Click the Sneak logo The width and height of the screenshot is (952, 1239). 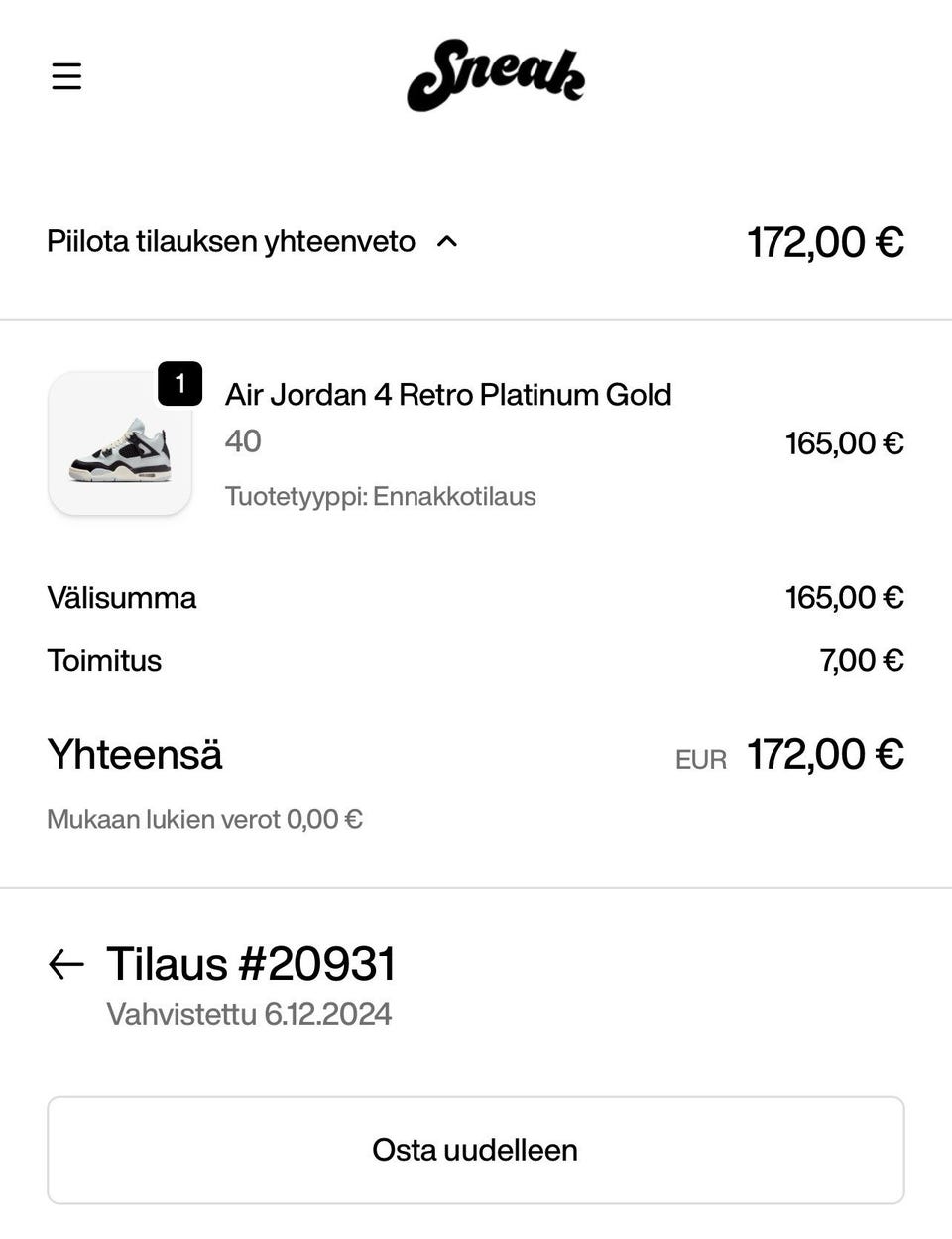[x=495, y=75]
